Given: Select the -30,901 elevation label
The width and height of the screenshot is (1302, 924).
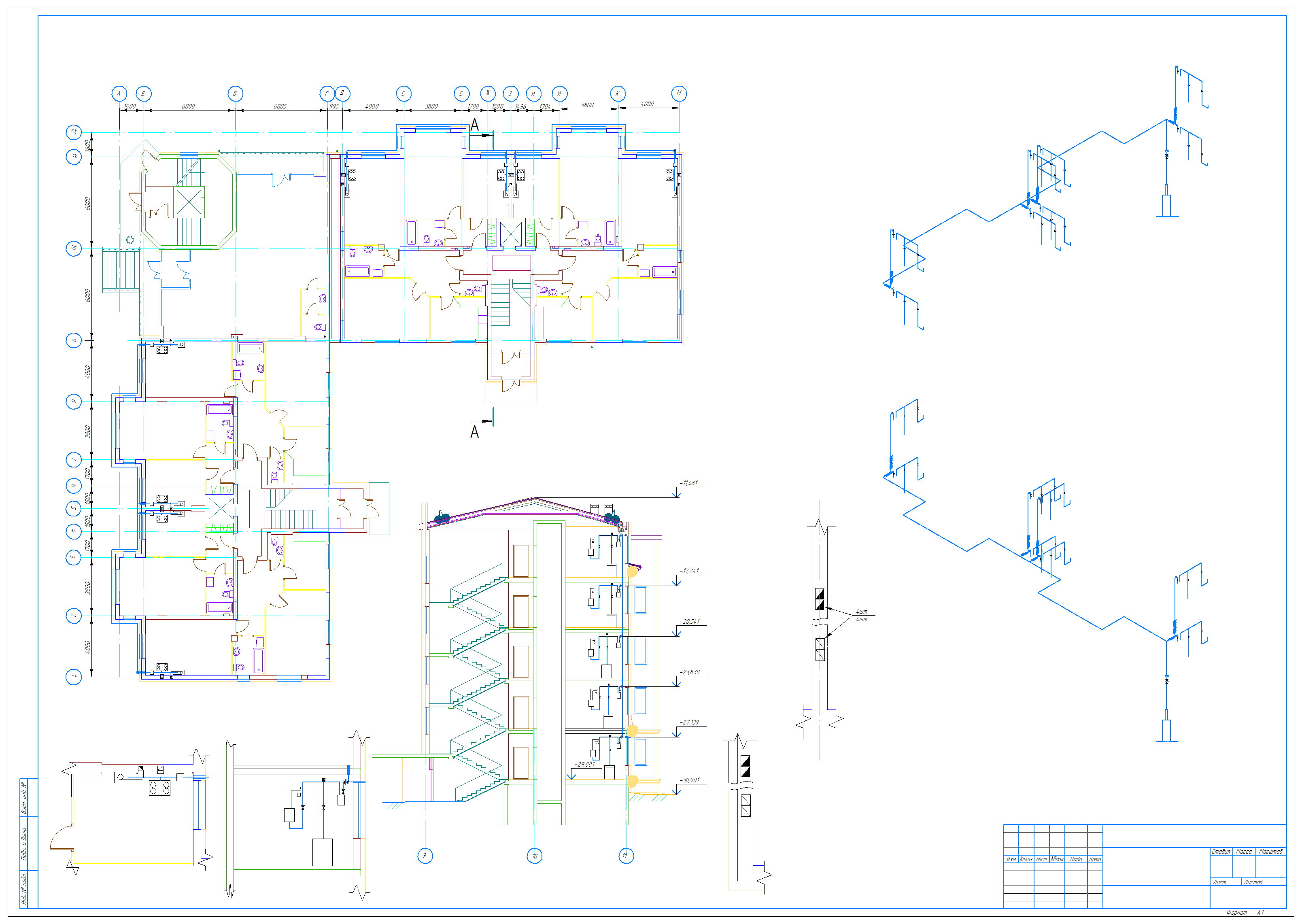Looking at the screenshot, I should point(689,780).
